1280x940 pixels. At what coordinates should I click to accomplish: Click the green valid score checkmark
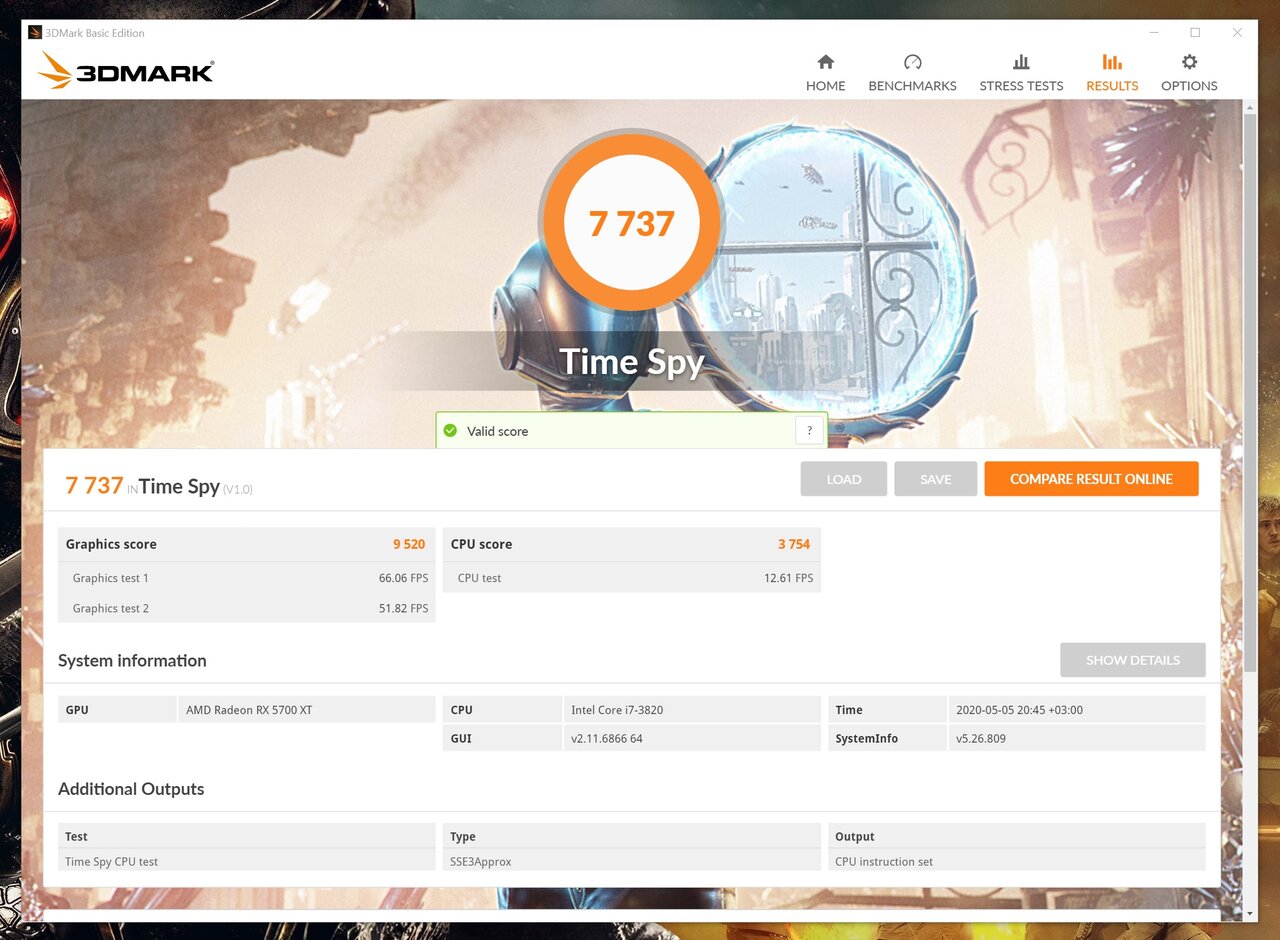450,431
